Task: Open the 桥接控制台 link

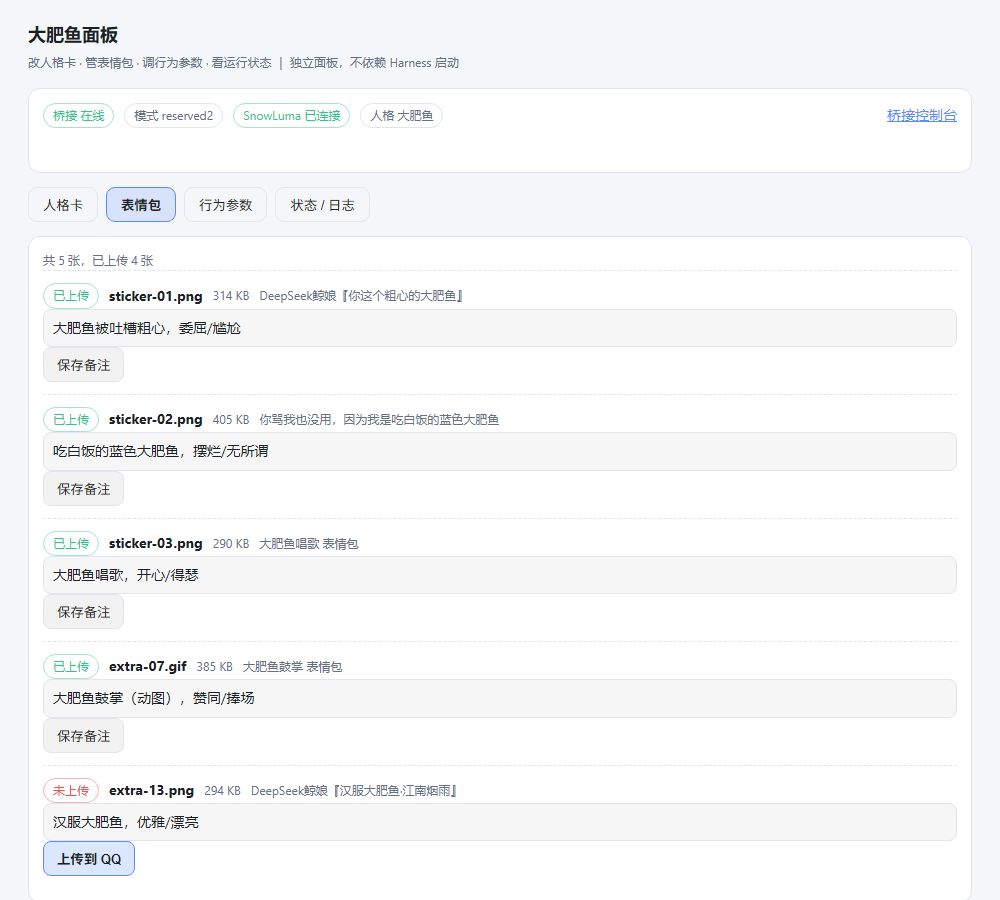Action: pyautogui.click(x=922, y=115)
